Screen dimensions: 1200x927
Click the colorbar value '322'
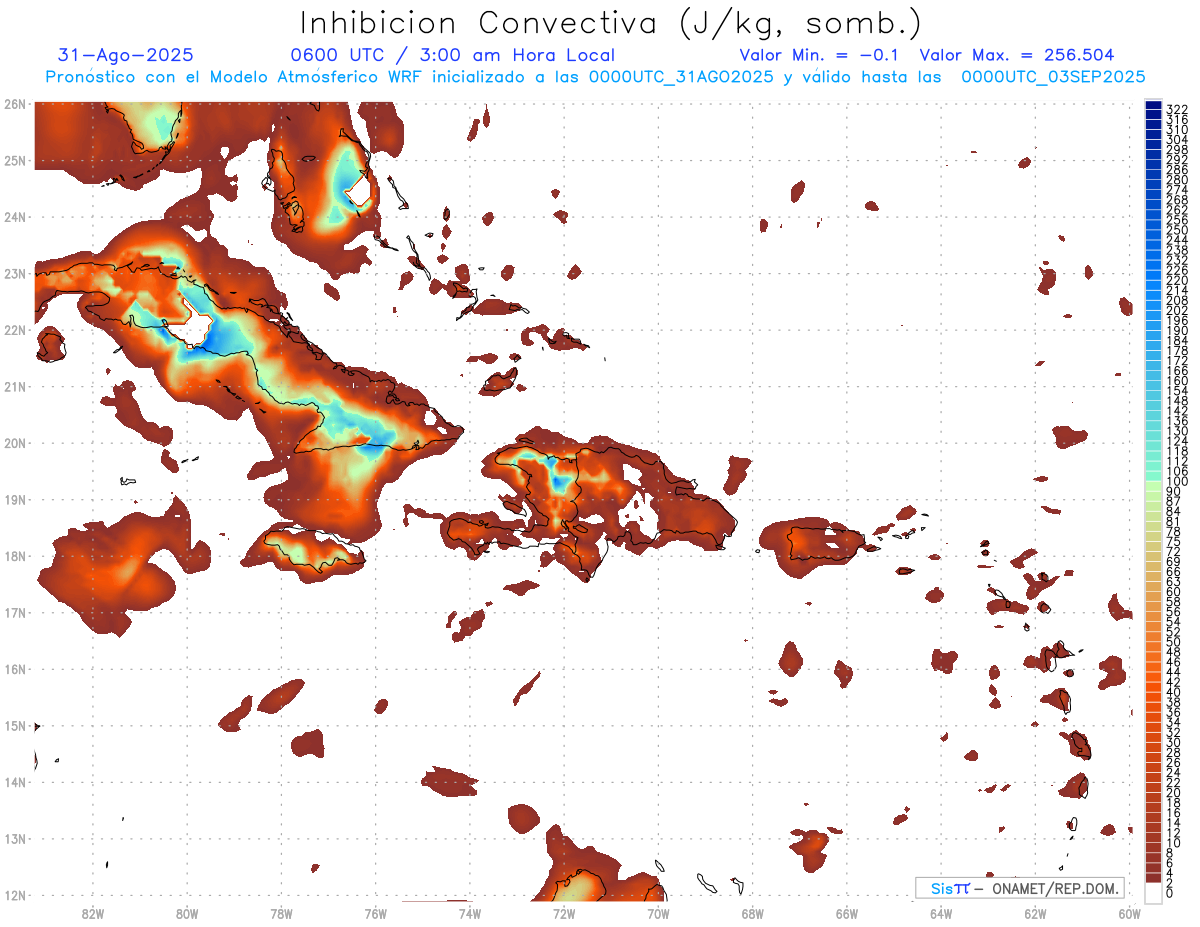[x=1177, y=110]
